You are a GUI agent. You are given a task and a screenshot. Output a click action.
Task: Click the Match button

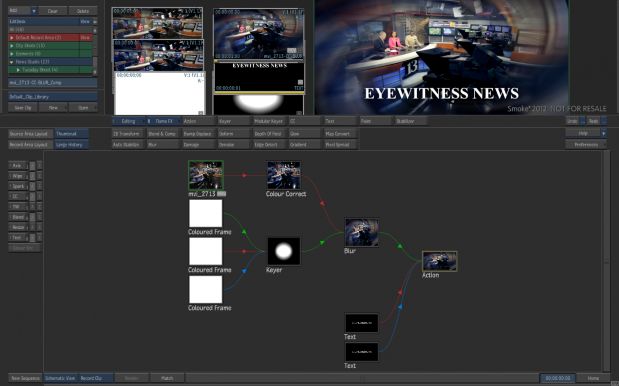167,378
